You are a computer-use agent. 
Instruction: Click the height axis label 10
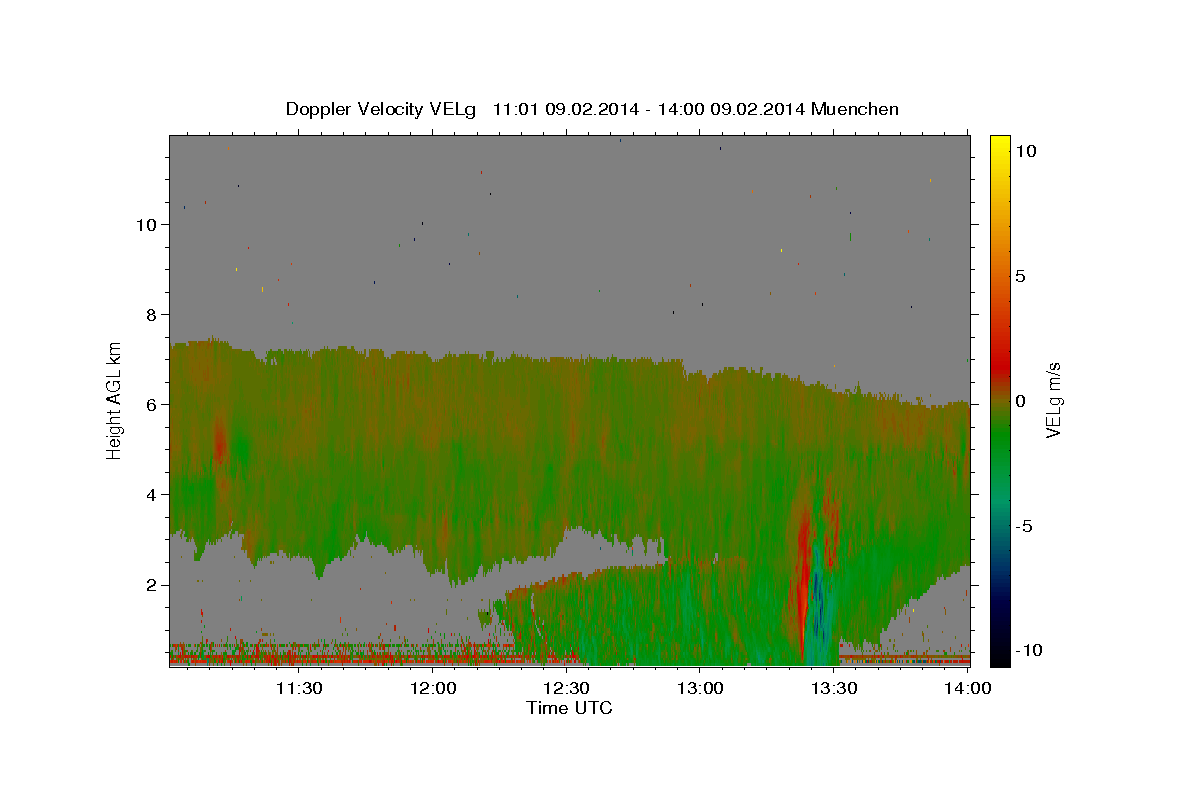click(x=147, y=224)
